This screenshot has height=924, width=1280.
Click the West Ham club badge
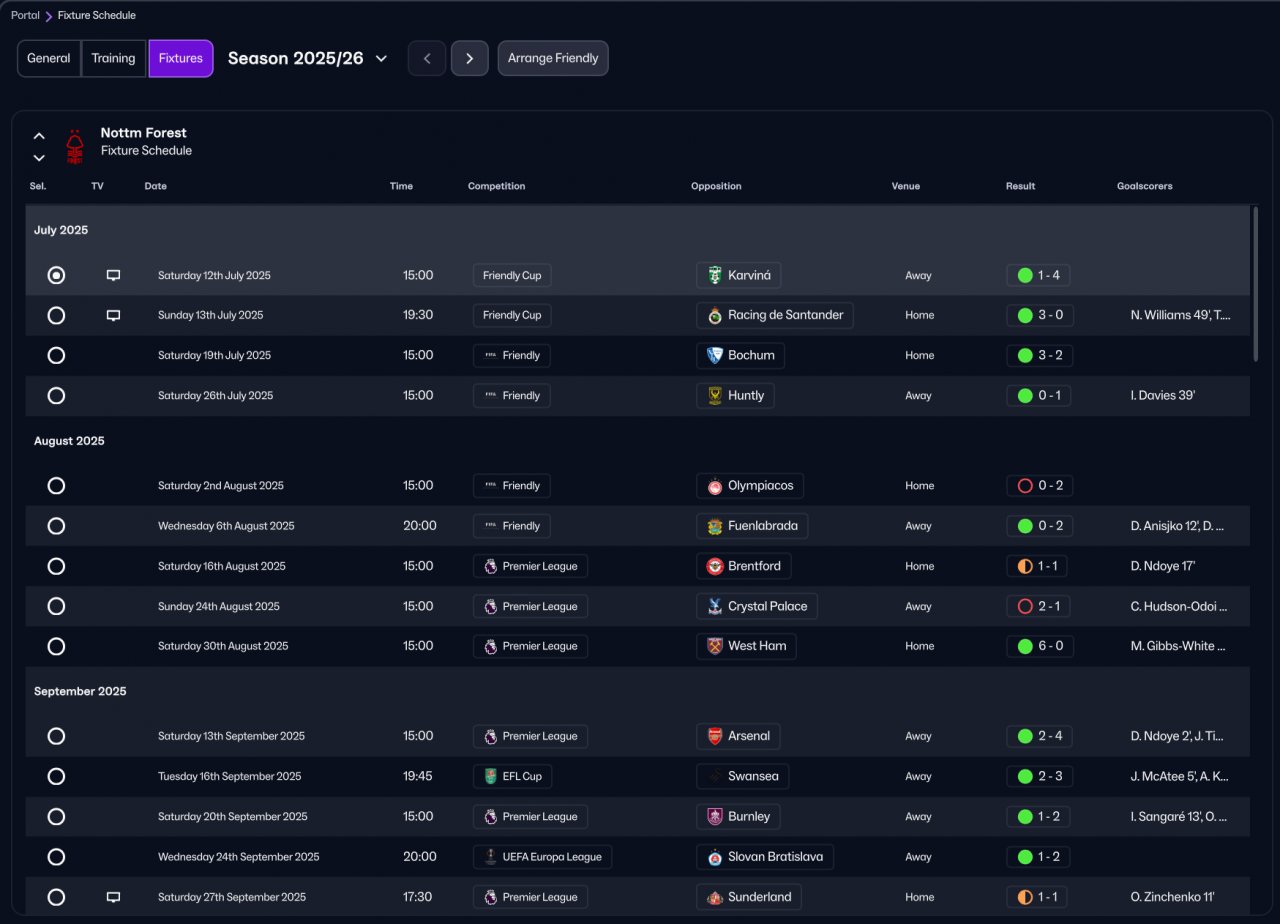click(714, 646)
